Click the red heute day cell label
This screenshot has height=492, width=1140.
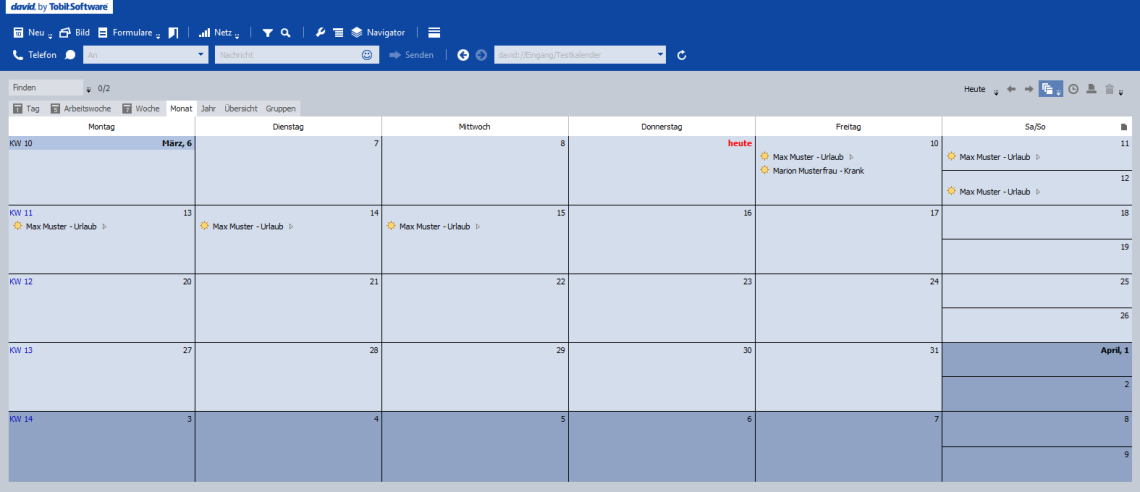tap(739, 143)
